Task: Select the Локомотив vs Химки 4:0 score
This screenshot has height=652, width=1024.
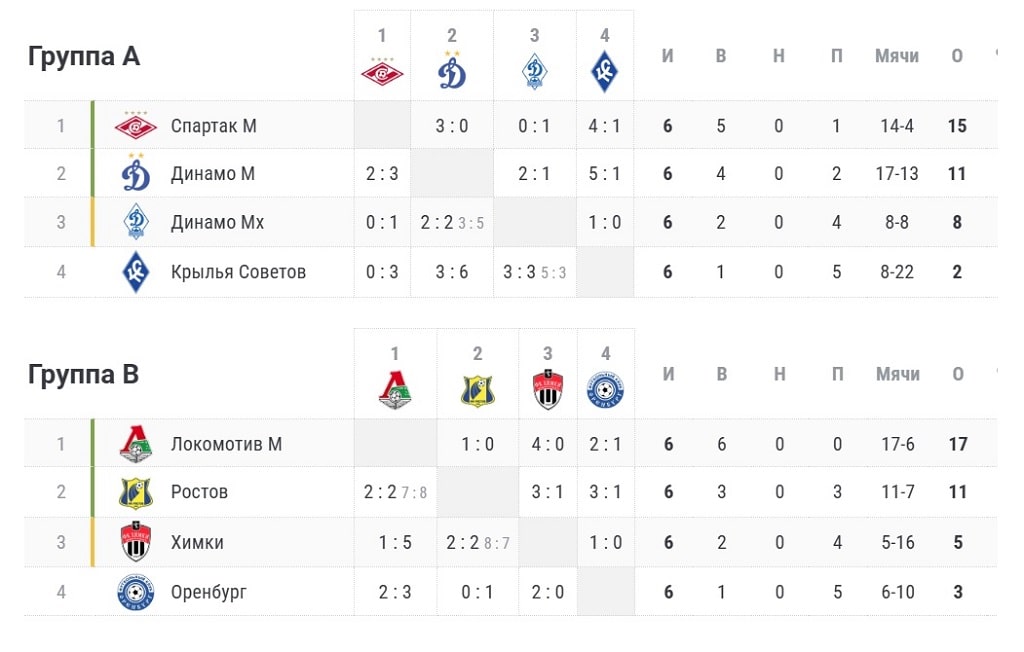Action: click(548, 444)
